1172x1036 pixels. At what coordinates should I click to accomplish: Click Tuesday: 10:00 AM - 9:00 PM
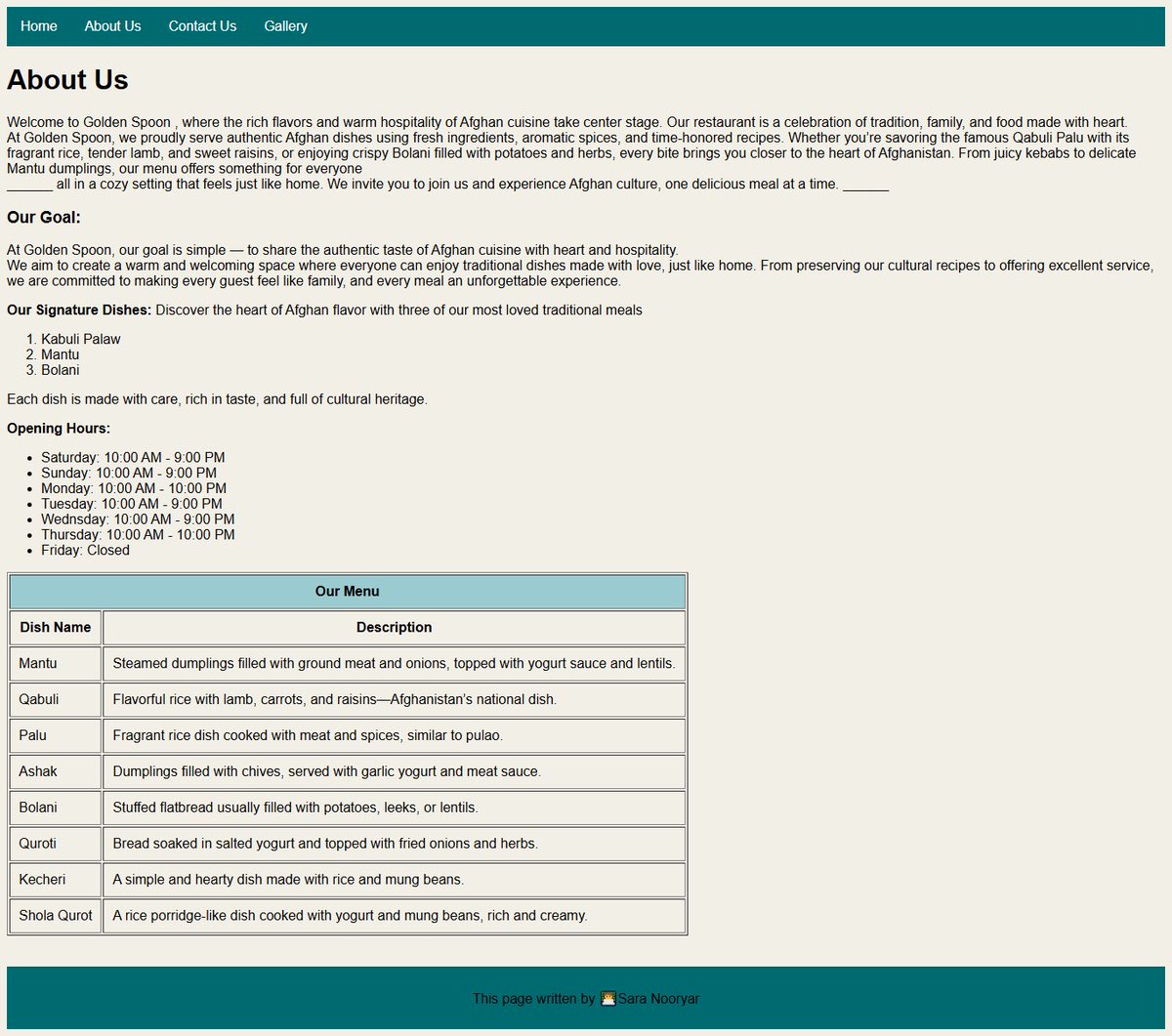coord(132,504)
